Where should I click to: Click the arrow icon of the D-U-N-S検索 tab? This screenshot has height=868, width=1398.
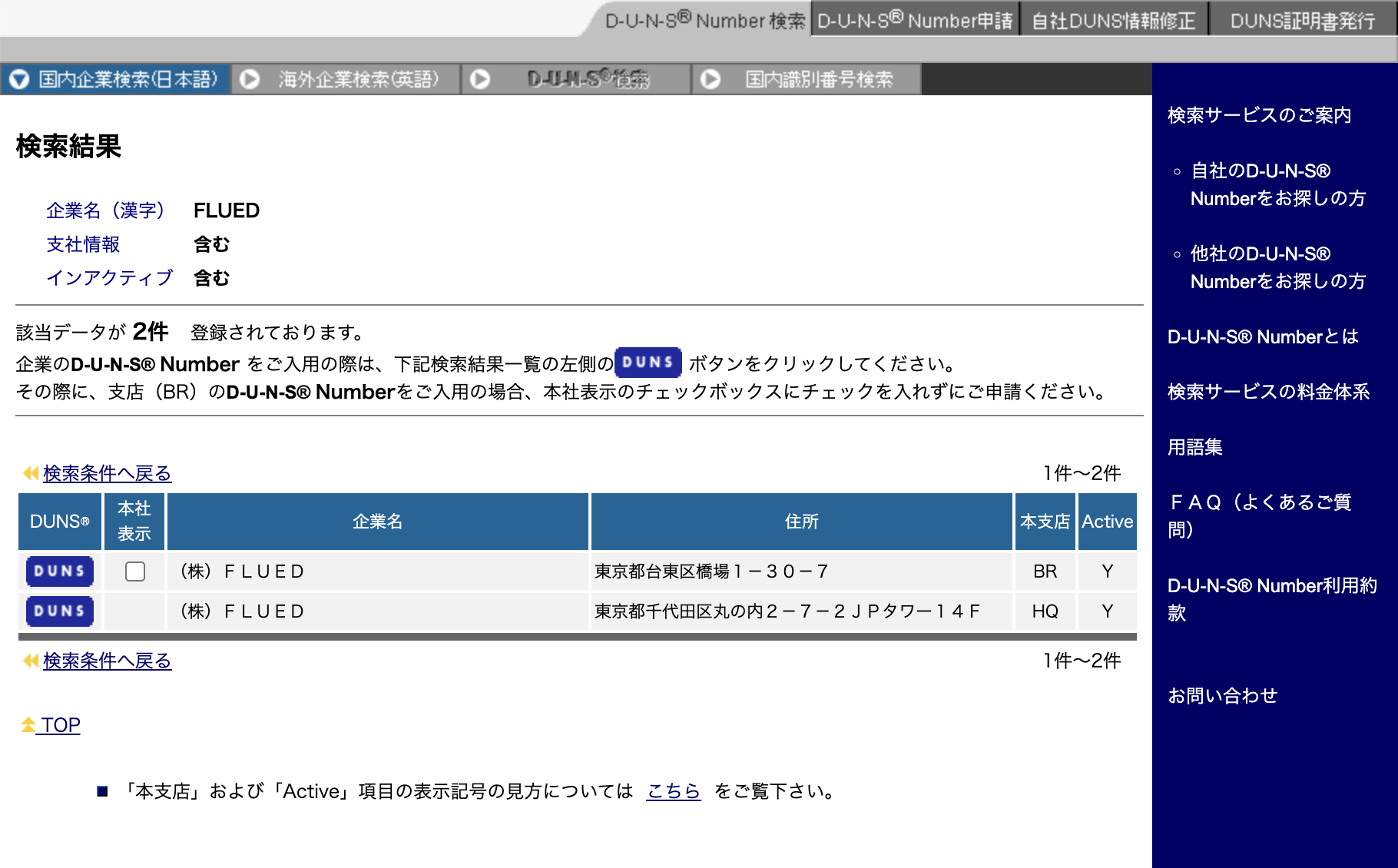(x=480, y=79)
